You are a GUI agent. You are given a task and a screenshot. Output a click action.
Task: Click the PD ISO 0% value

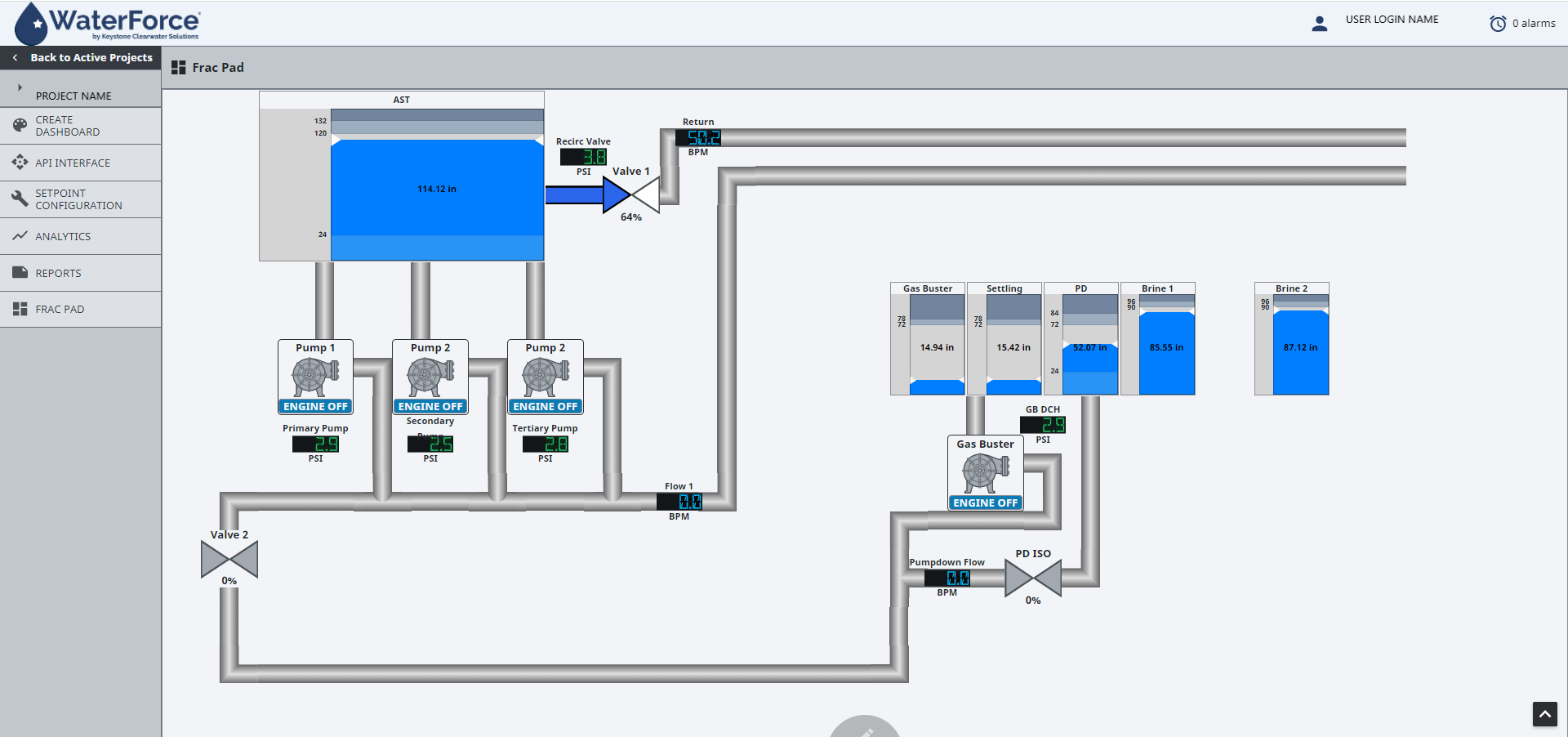click(1033, 601)
